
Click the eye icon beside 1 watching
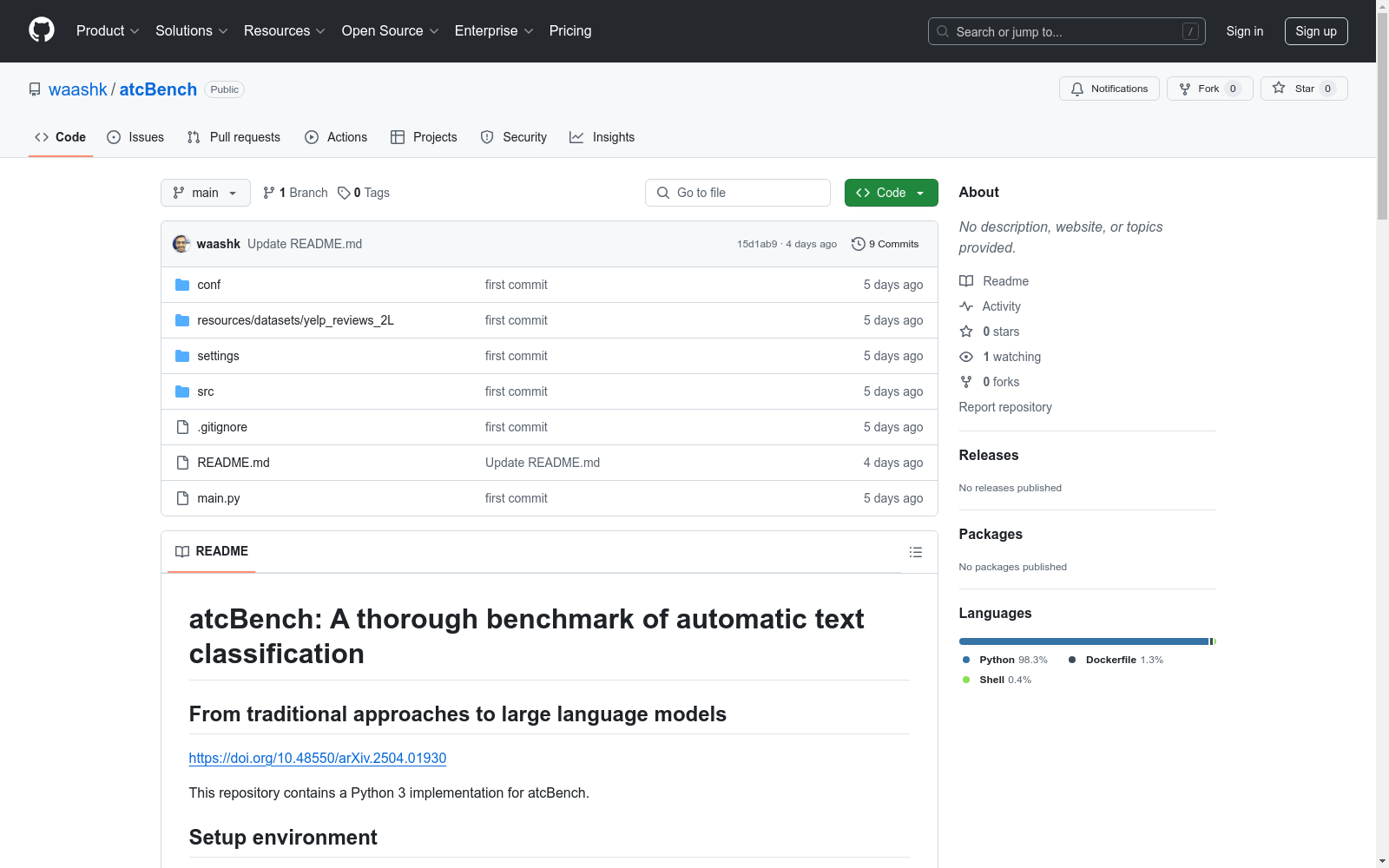966,357
